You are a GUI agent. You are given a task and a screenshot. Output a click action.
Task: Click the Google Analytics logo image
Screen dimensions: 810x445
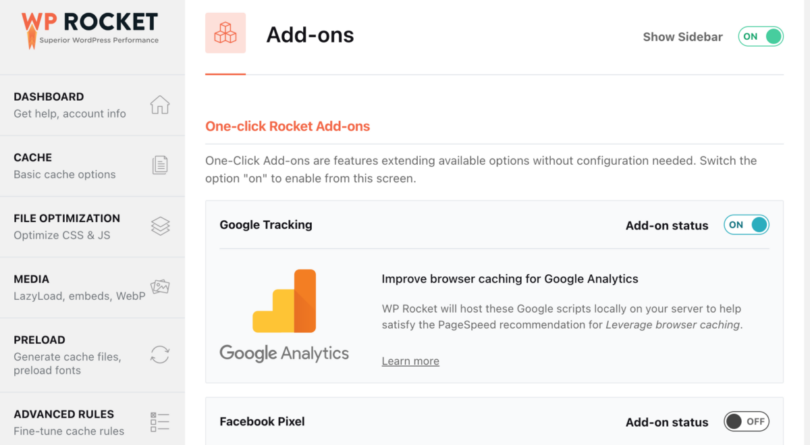[x=284, y=315]
